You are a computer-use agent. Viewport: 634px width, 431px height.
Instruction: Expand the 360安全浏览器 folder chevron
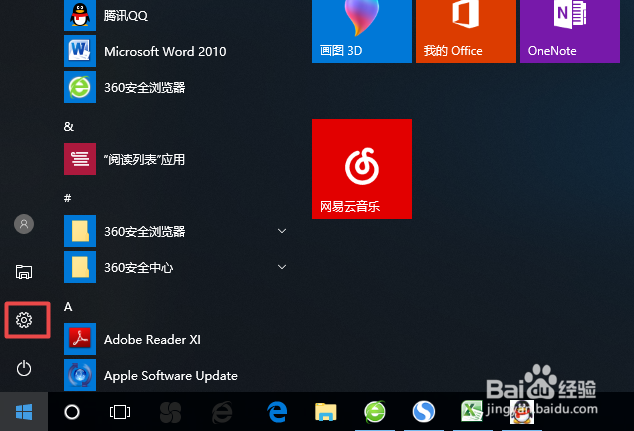click(282, 231)
